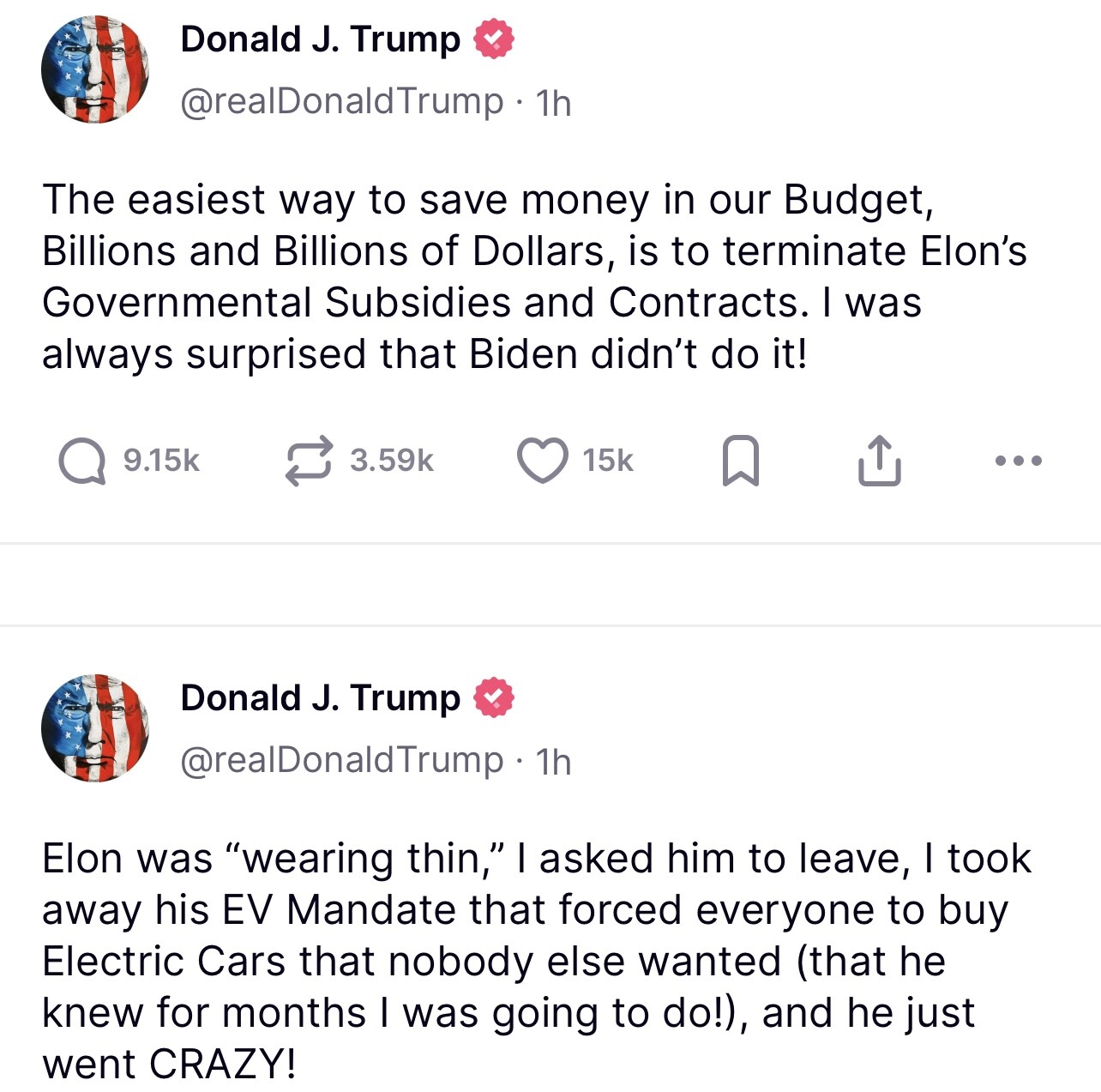The width and height of the screenshot is (1101, 1092).
Task: Bookmark the Governmental Subsidies post
Action: tap(740, 462)
